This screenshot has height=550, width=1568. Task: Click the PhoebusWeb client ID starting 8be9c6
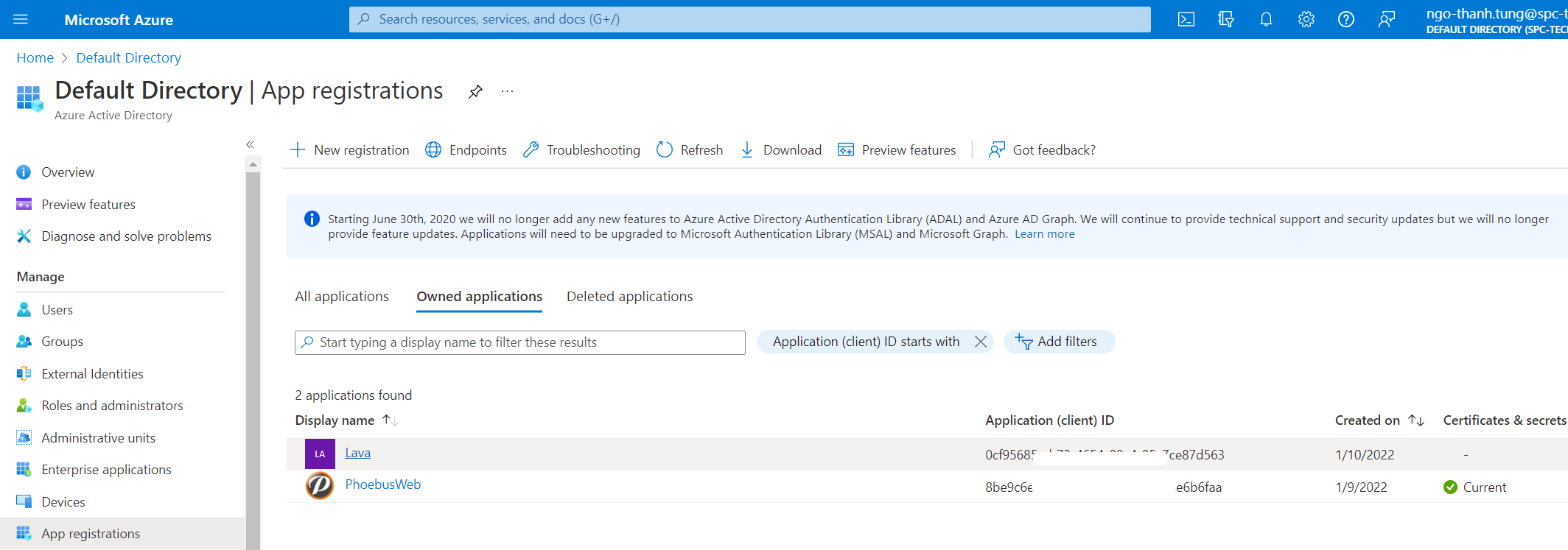pos(1103,487)
